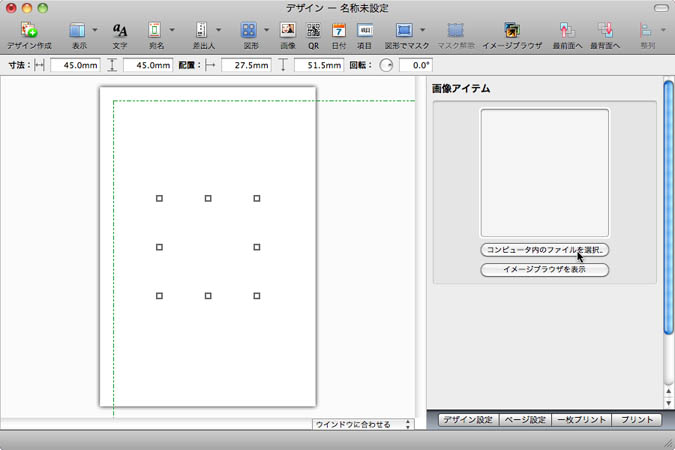Viewport: 675px width, 450px height.
Task: Click the 日付 date icon
Action: (339, 31)
